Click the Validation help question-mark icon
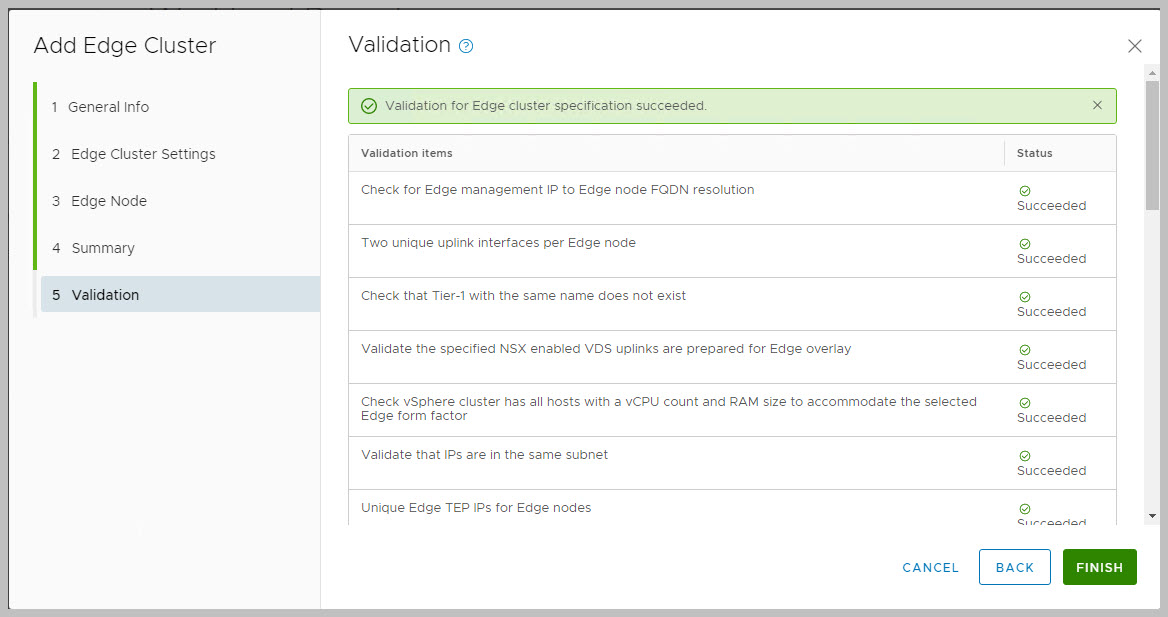 pyautogui.click(x=466, y=46)
